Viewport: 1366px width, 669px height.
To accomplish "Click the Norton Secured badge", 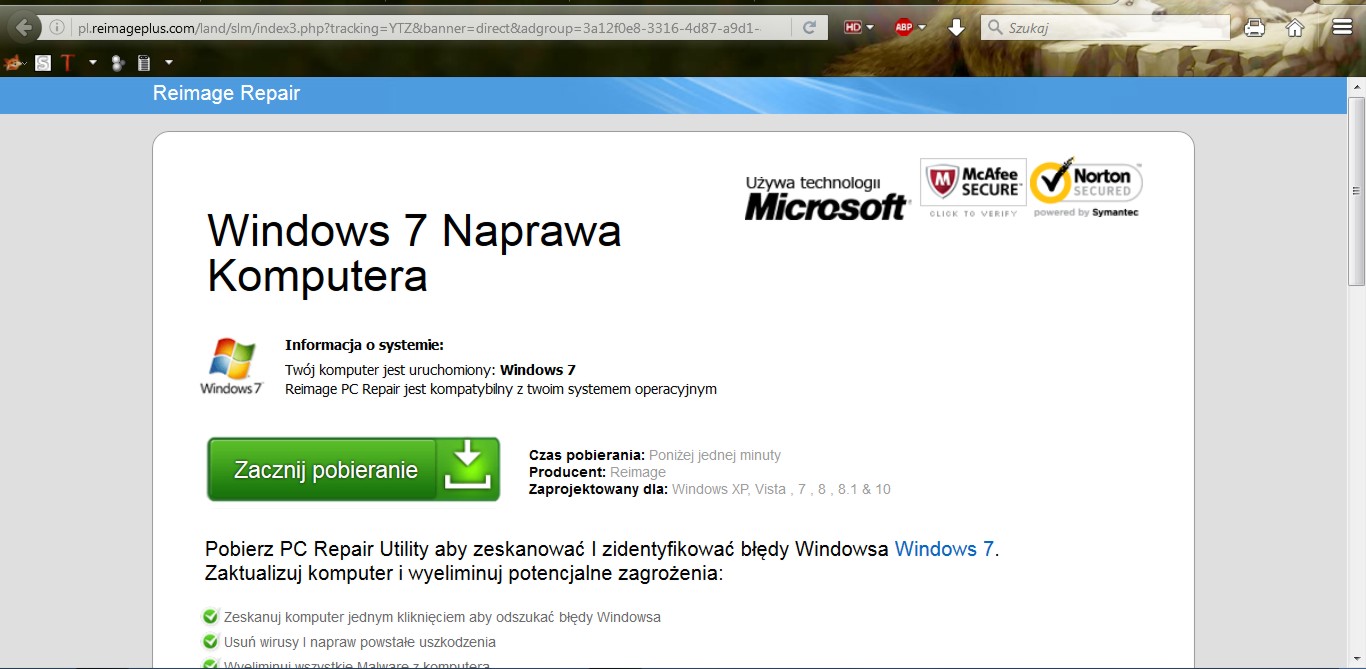I will point(1086,187).
